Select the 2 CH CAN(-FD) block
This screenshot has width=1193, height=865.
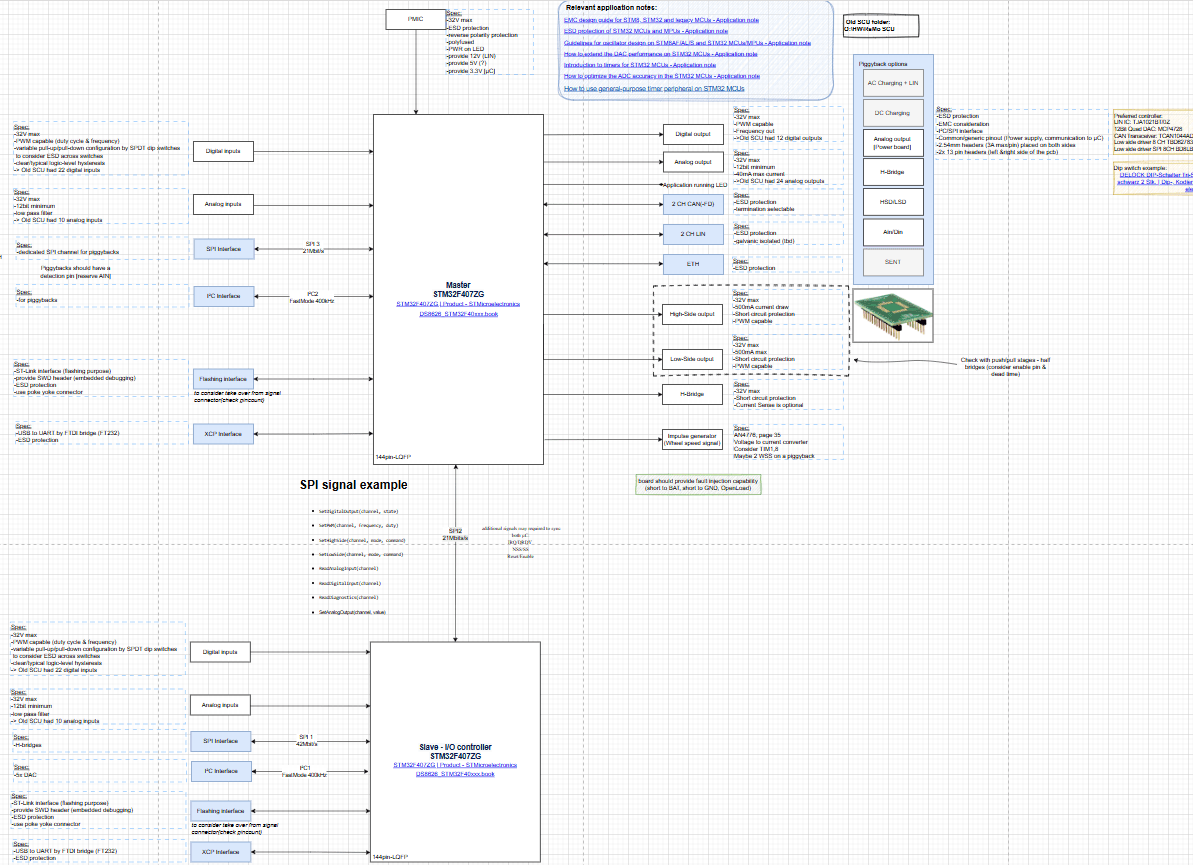coord(692,204)
